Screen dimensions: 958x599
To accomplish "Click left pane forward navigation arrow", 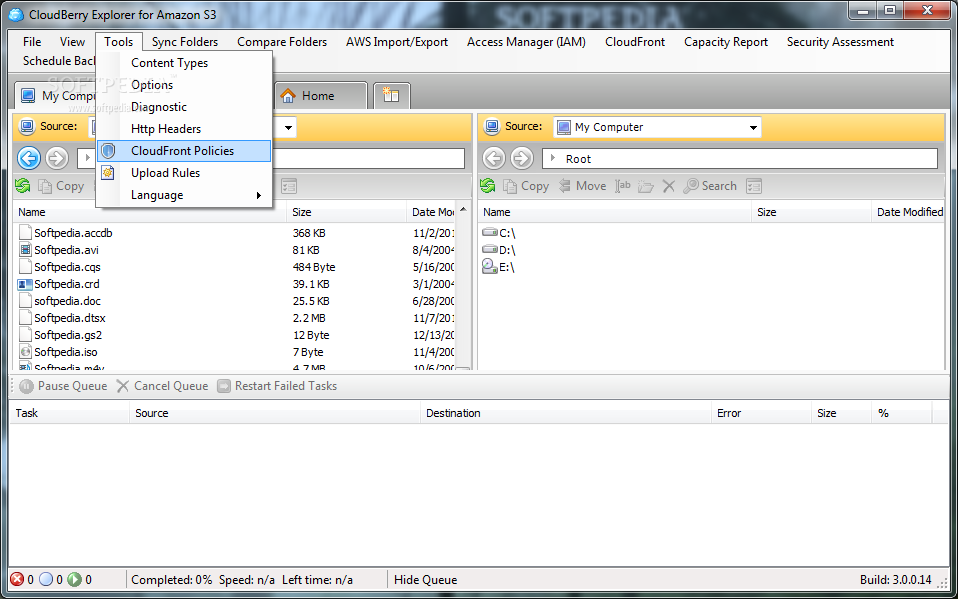I will (57, 159).
